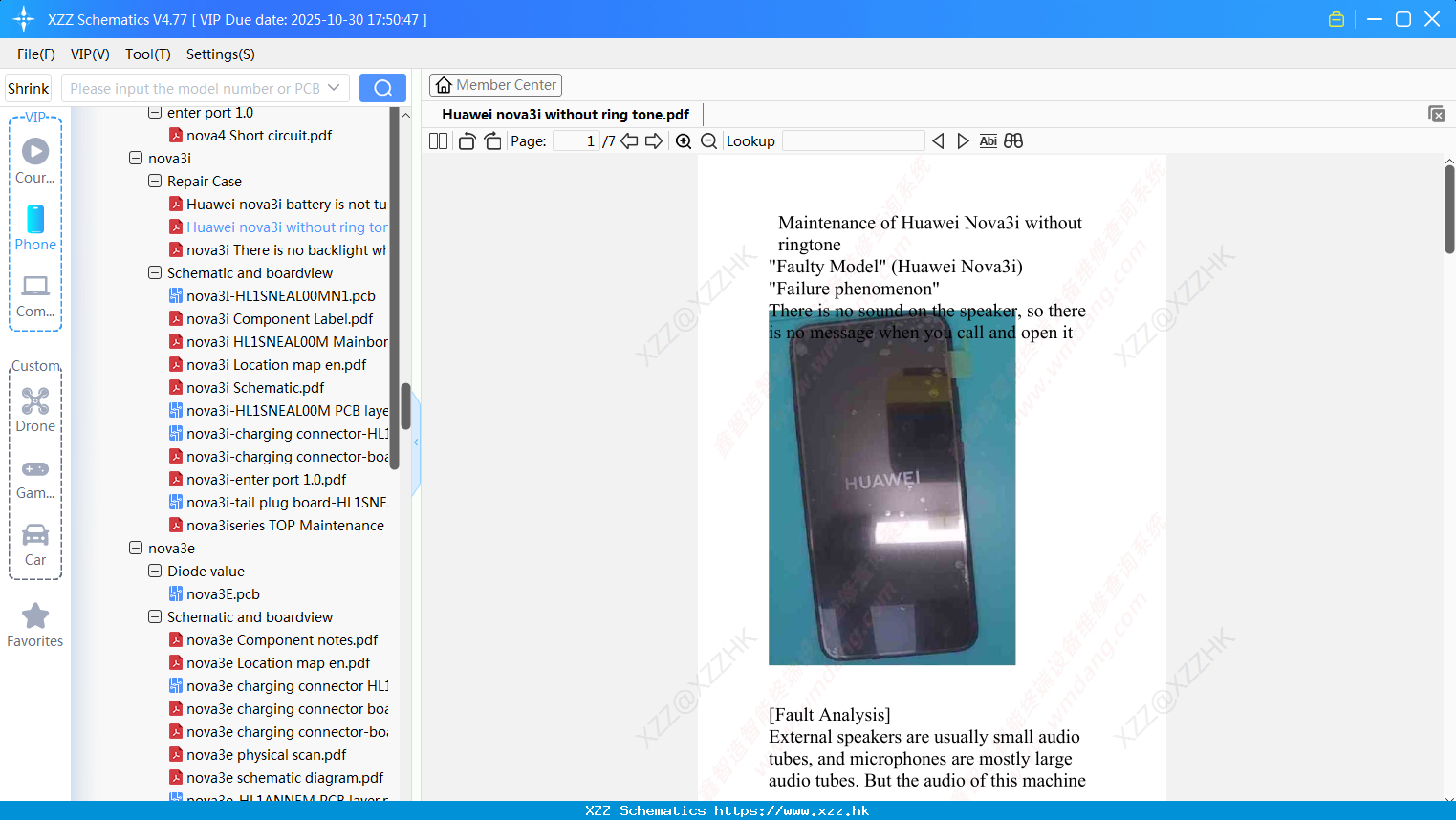Open nova3I-HL1SNEAL00MN1.pcb
1456x820 pixels.
[x=272, y=295]
